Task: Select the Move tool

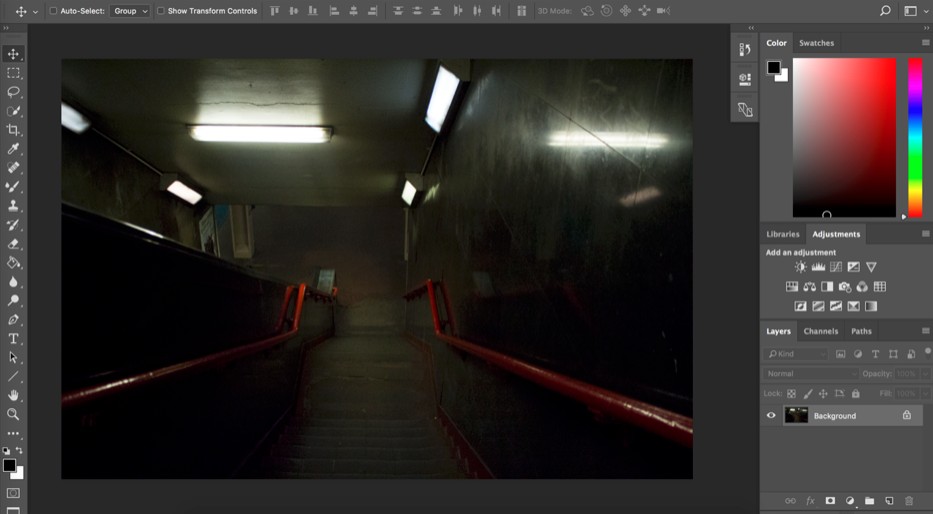Action: 13,54
